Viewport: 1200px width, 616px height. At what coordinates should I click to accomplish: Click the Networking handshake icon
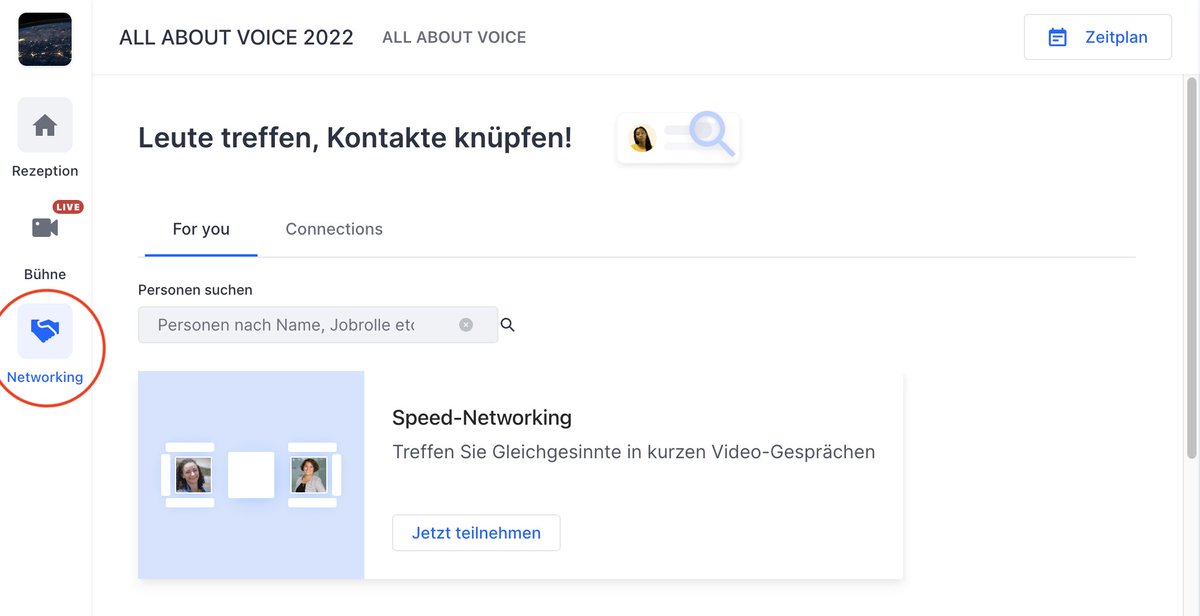[45, 330]
